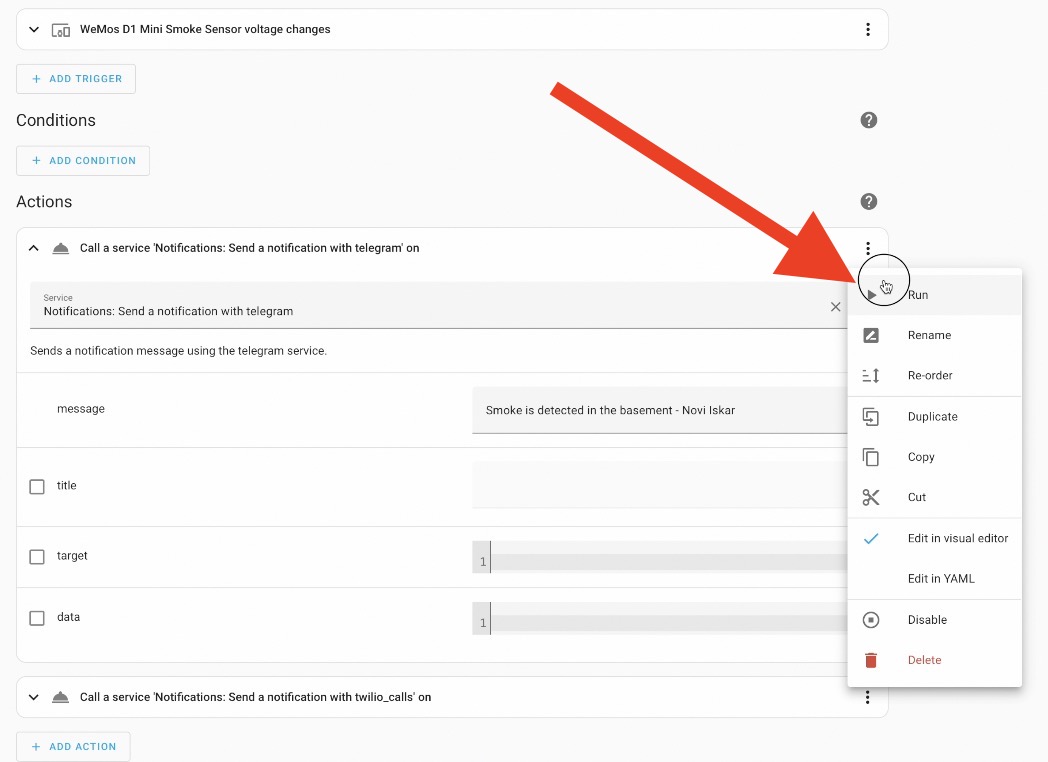
Task: Choose Rename in the action menu
Action: click(x=934, y=336)
